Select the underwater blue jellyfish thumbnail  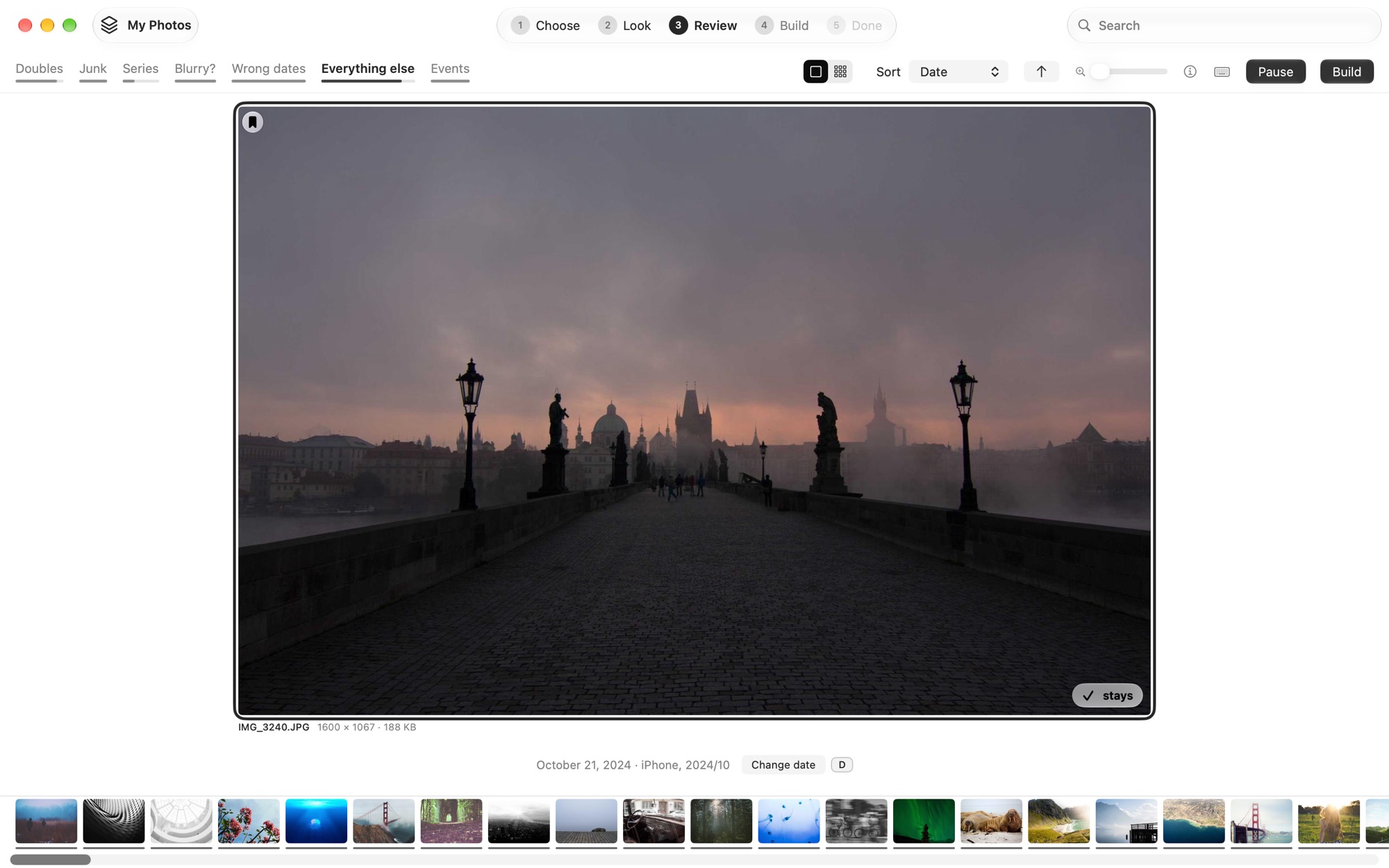pos(316,821)
